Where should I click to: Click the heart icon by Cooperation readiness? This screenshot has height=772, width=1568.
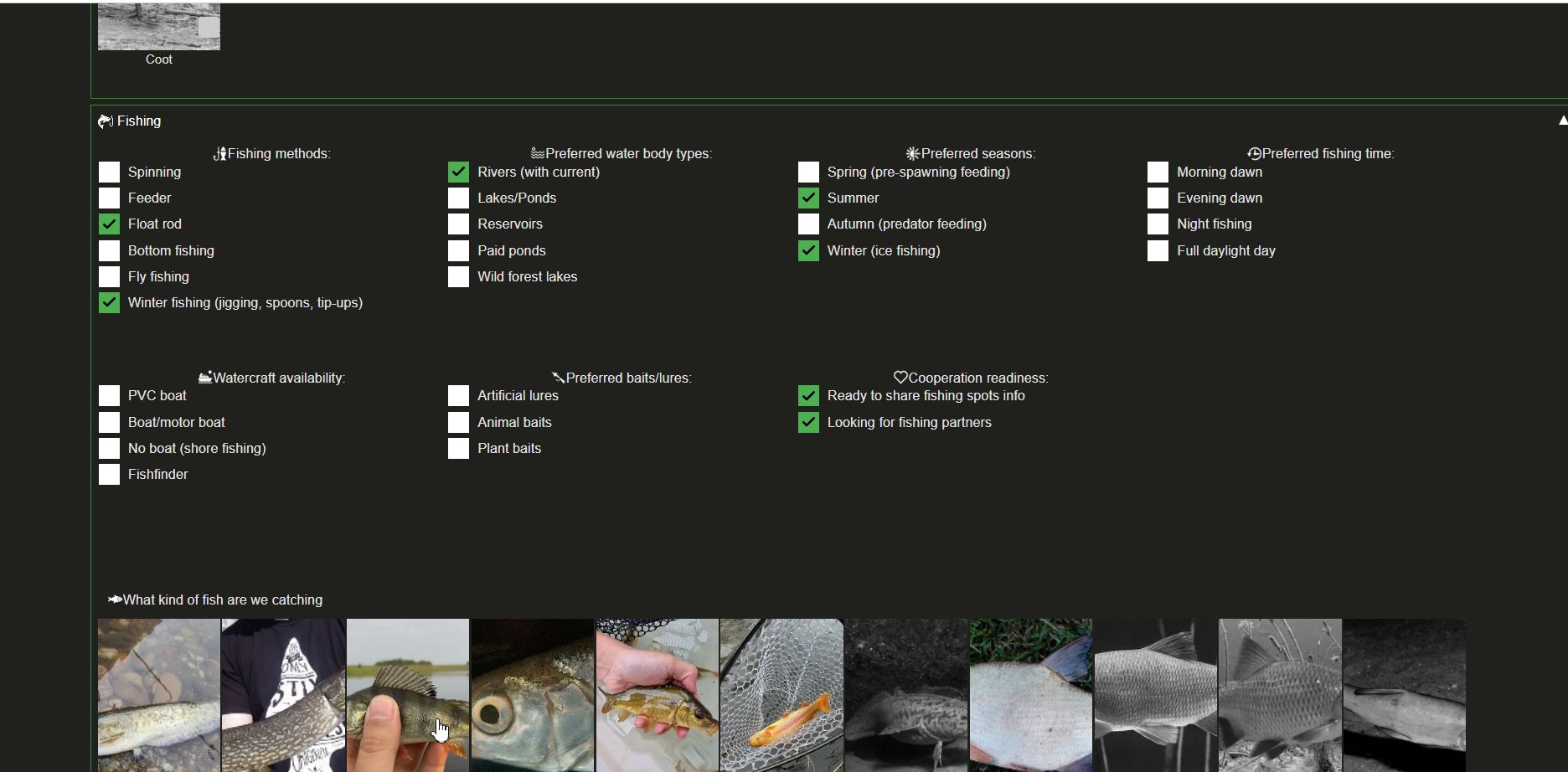pos(900,378)
